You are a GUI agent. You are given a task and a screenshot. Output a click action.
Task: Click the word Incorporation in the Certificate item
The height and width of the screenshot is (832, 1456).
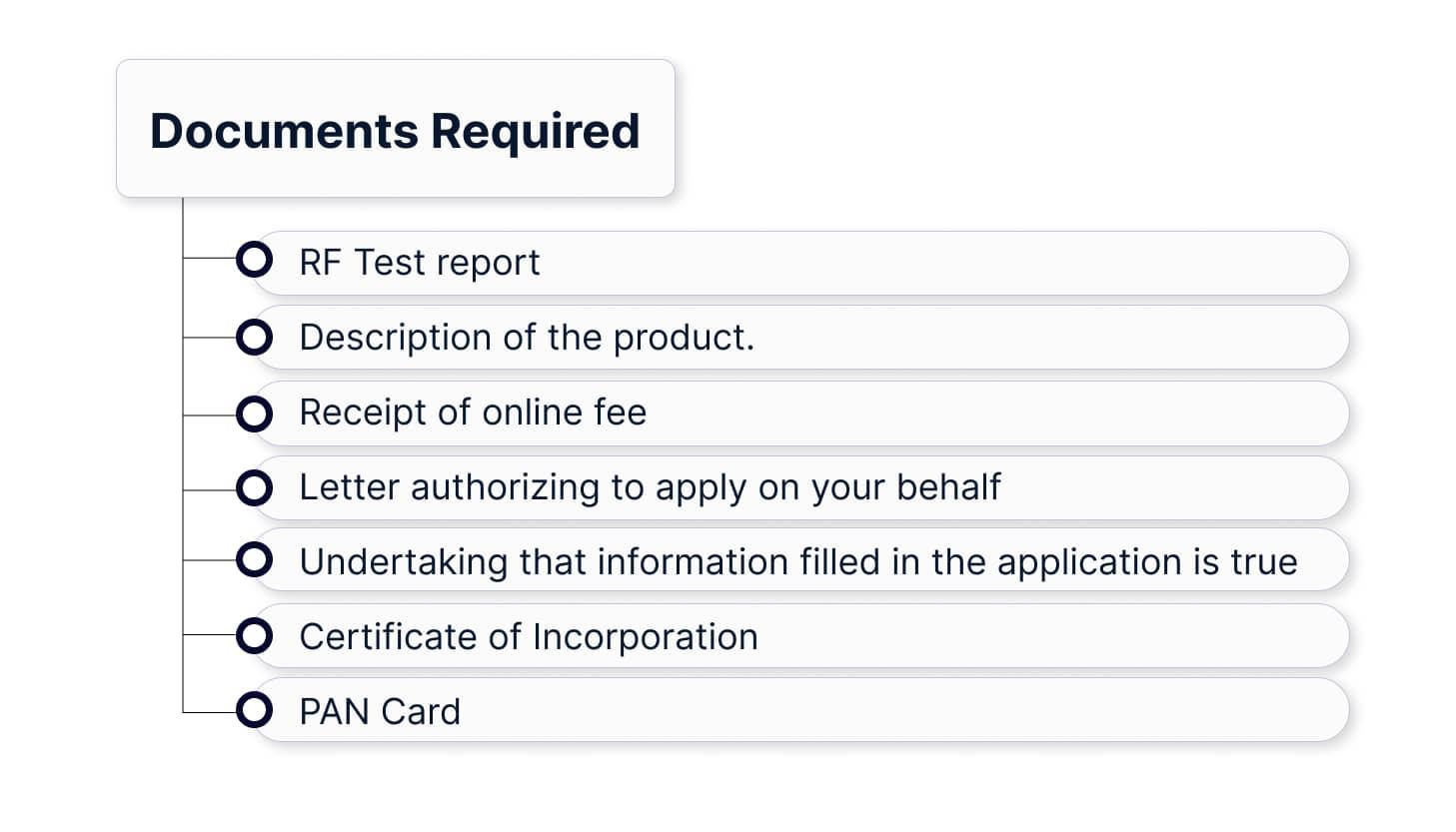pyautogui.click(x=645, y=637)
